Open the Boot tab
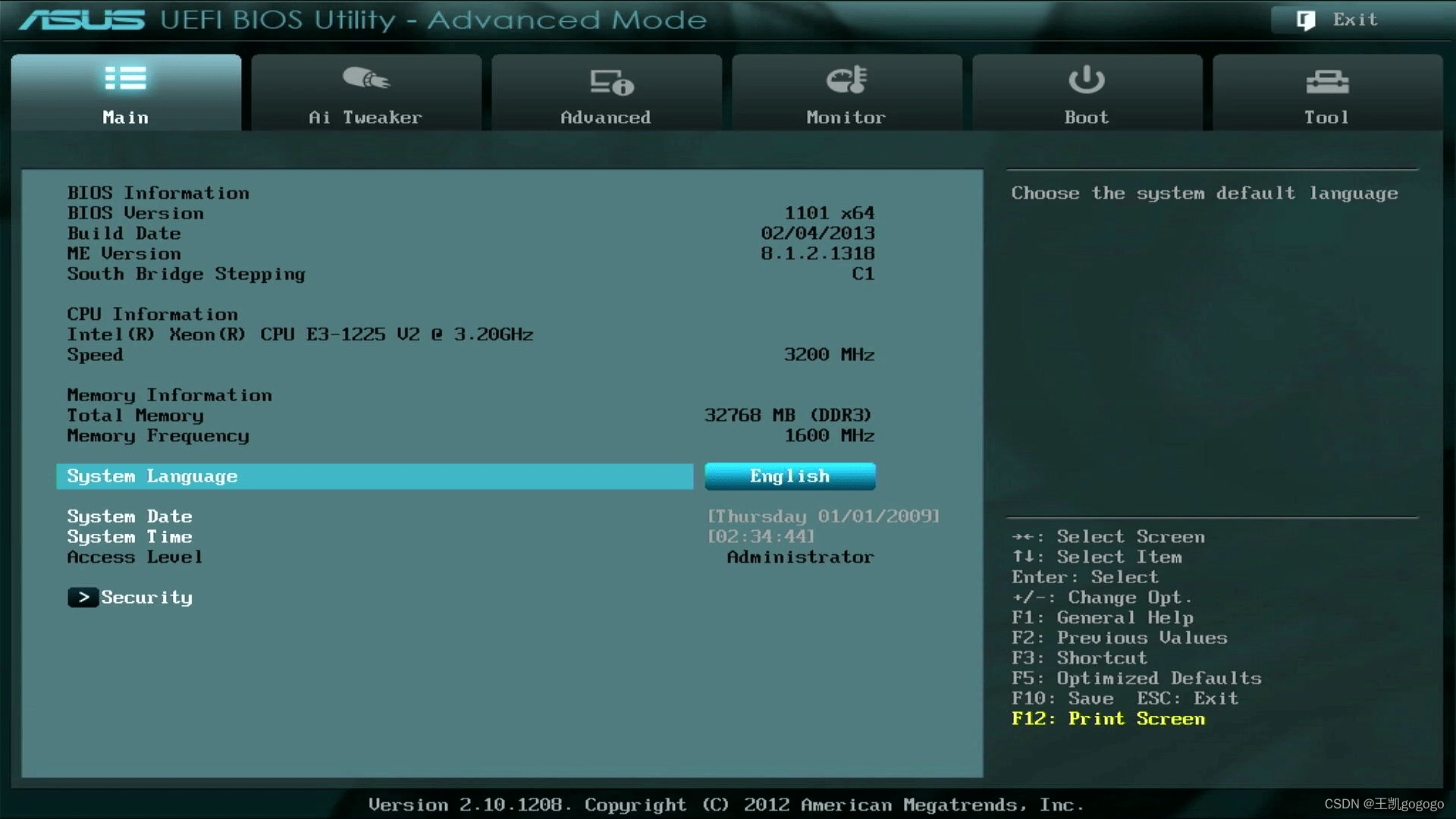1456x819 pixels. [1086, 117]
